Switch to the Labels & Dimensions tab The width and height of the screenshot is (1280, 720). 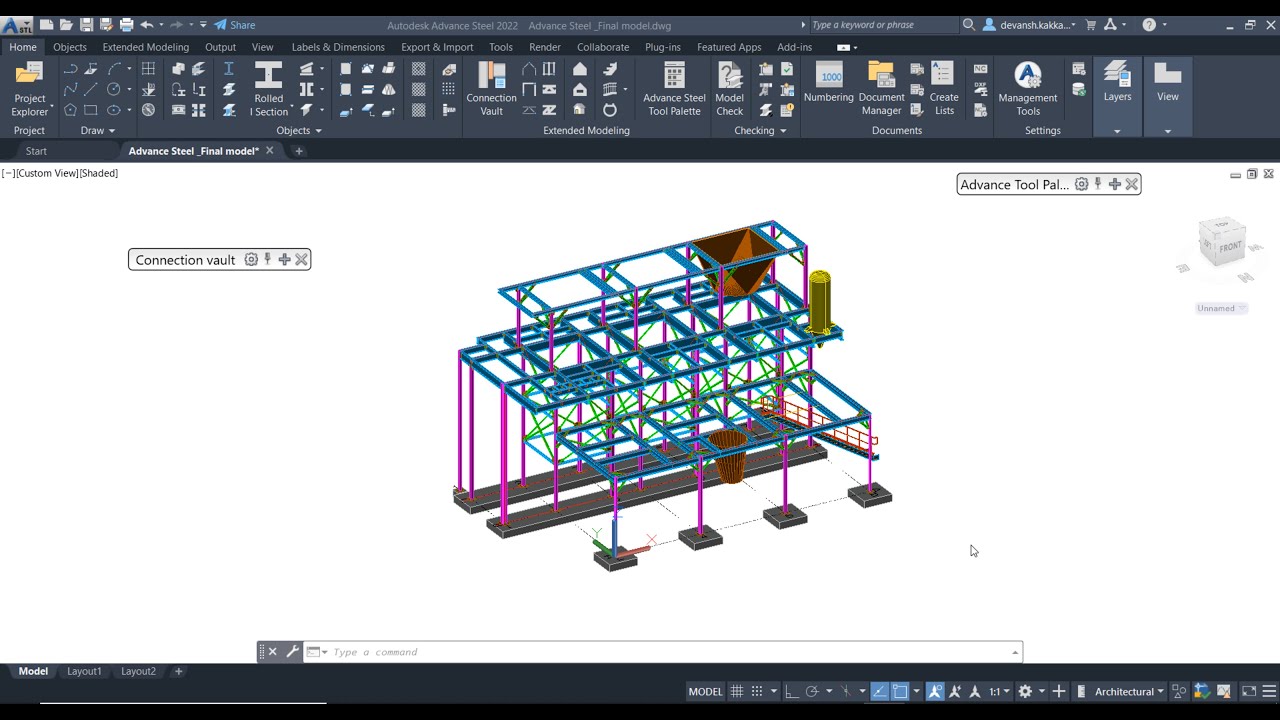tap(338, 47)
